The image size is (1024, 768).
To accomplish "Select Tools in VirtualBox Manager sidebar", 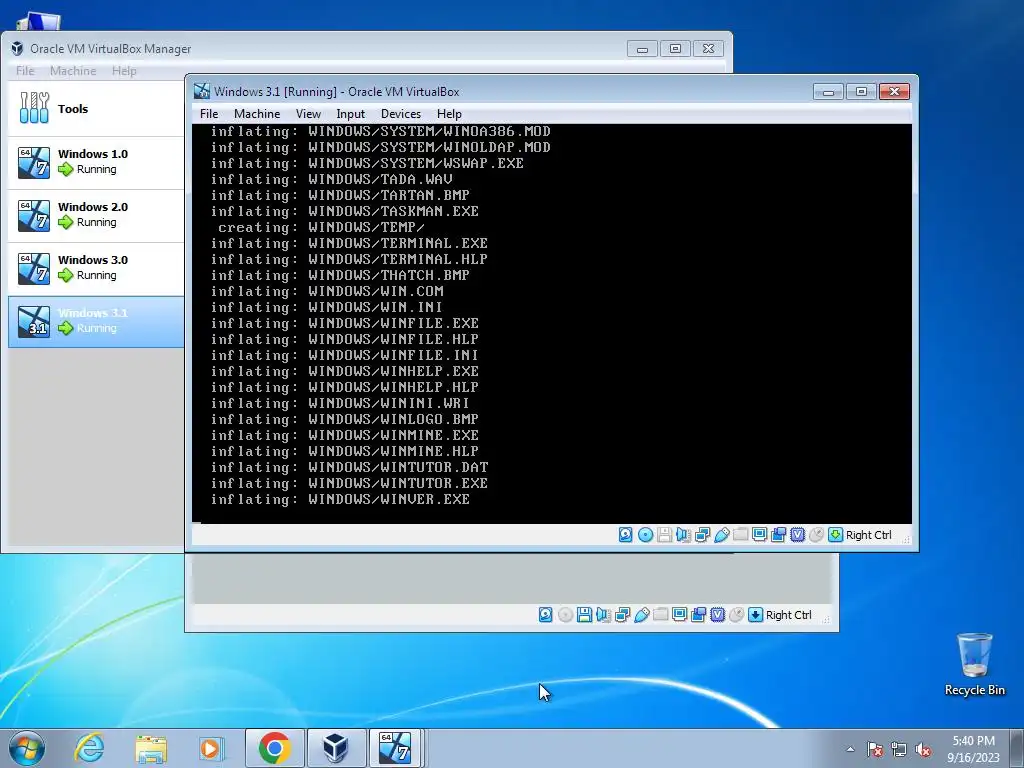I will point(97,109).
